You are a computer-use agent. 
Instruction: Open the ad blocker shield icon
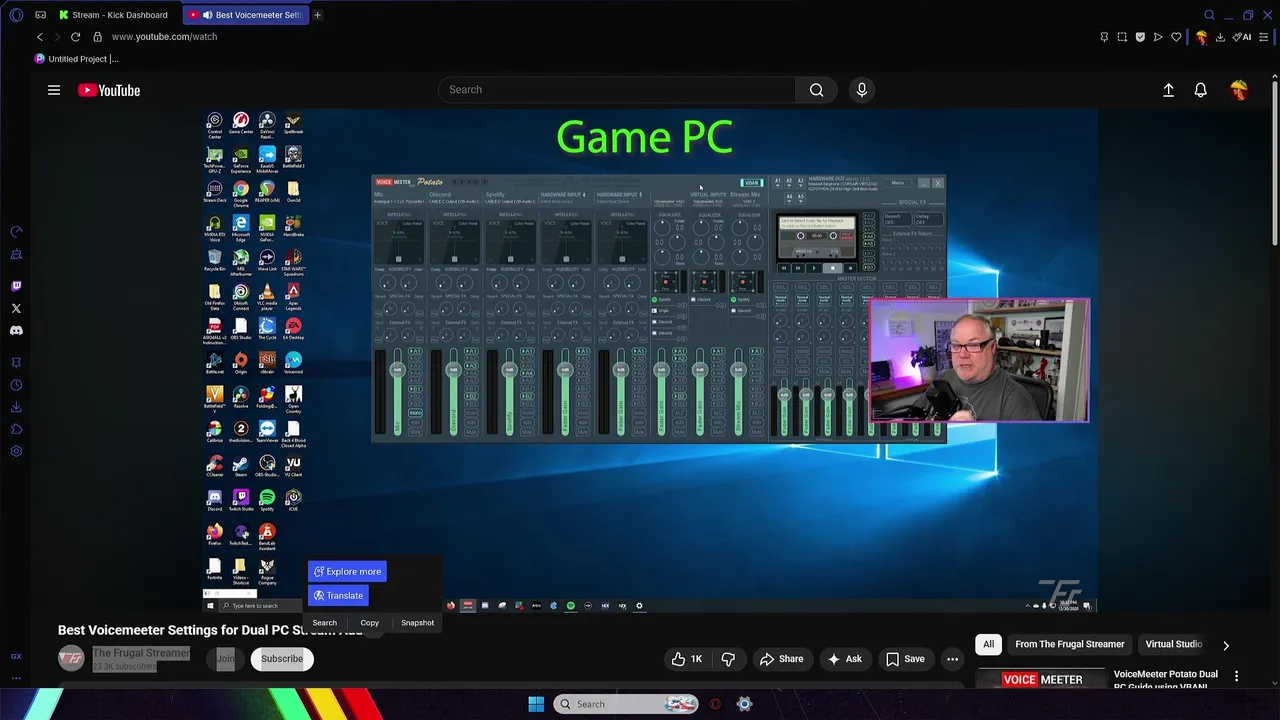1140,37
